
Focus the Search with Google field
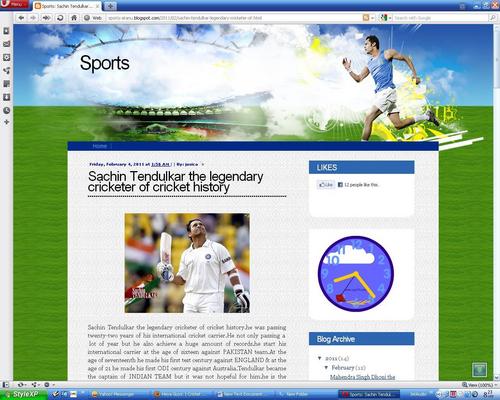441,18
